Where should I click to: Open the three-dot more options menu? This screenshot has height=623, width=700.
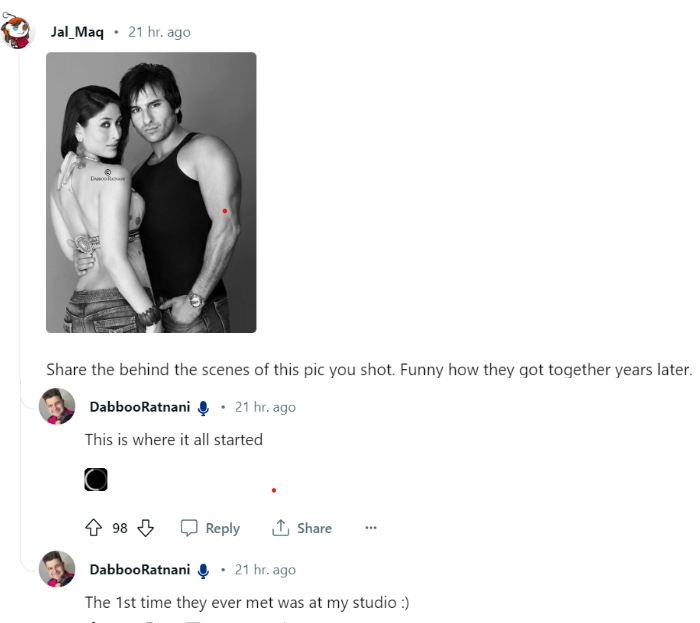pyautogui.click(x=371, y=528)
